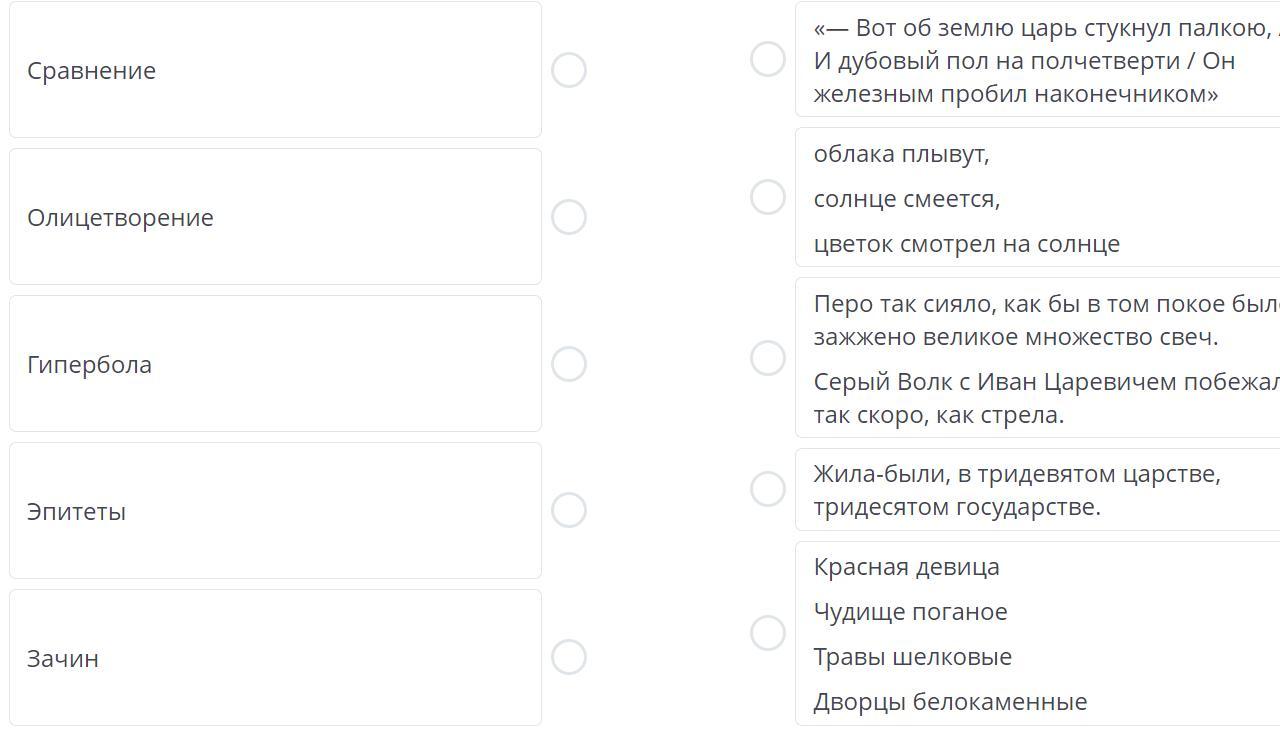Select radio circle for «облака плывут» answer
Screen dimensions: 1280x752
768,197
